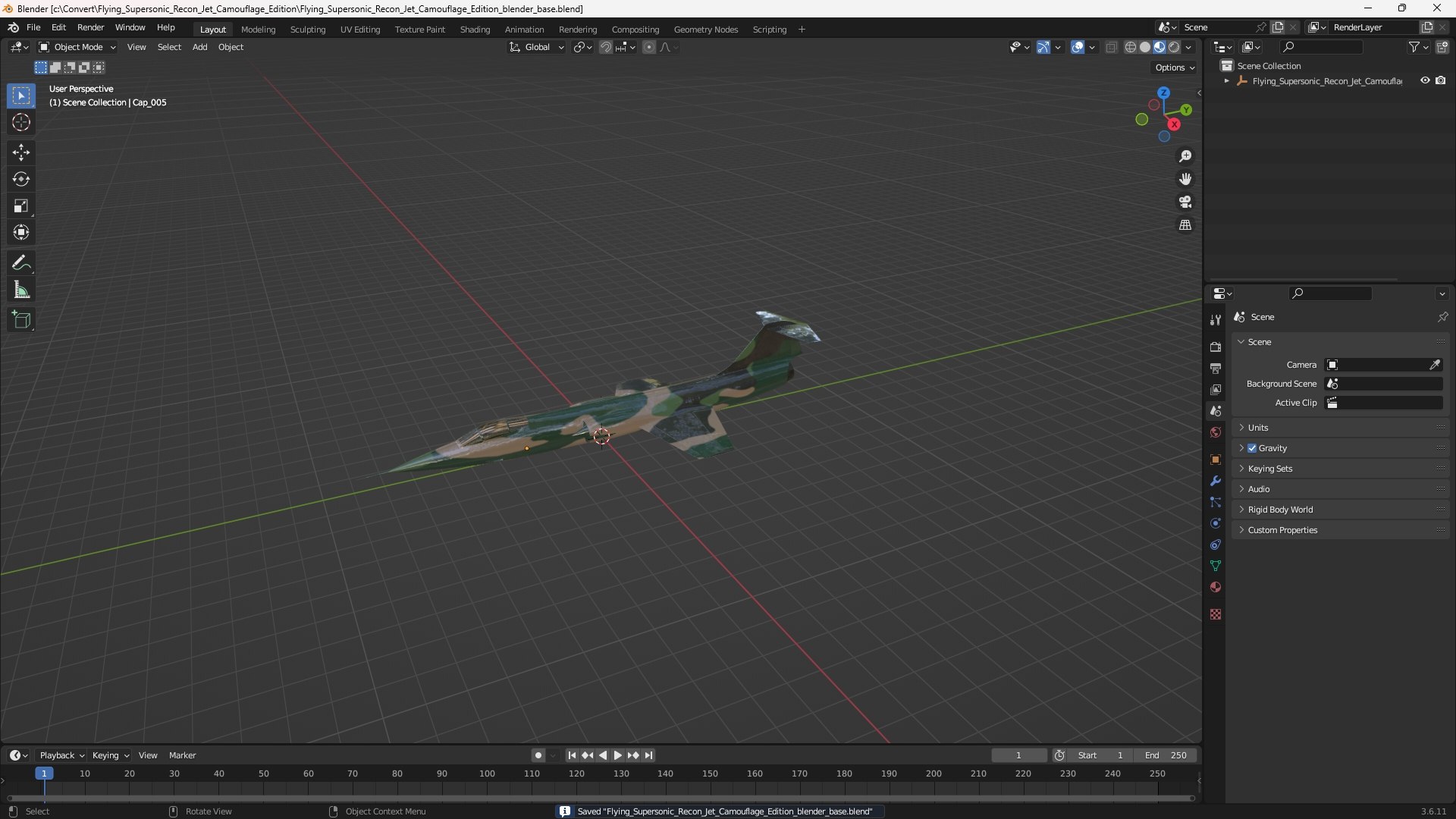1456x819 pixels.
Task: Jump to the end frame button
Action: (x=648, y=755)
